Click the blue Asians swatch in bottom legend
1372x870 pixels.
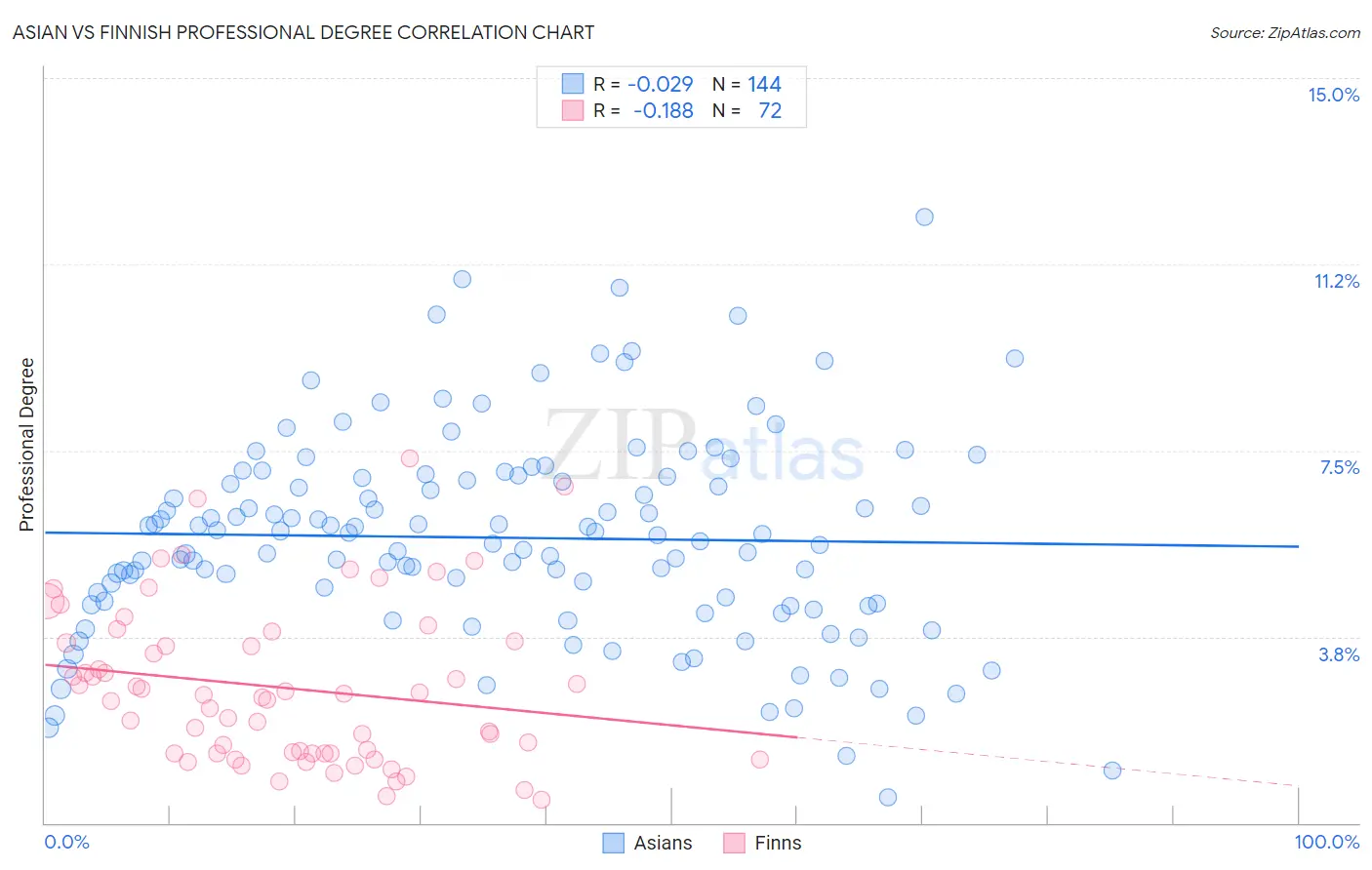(x=613, y=843)
